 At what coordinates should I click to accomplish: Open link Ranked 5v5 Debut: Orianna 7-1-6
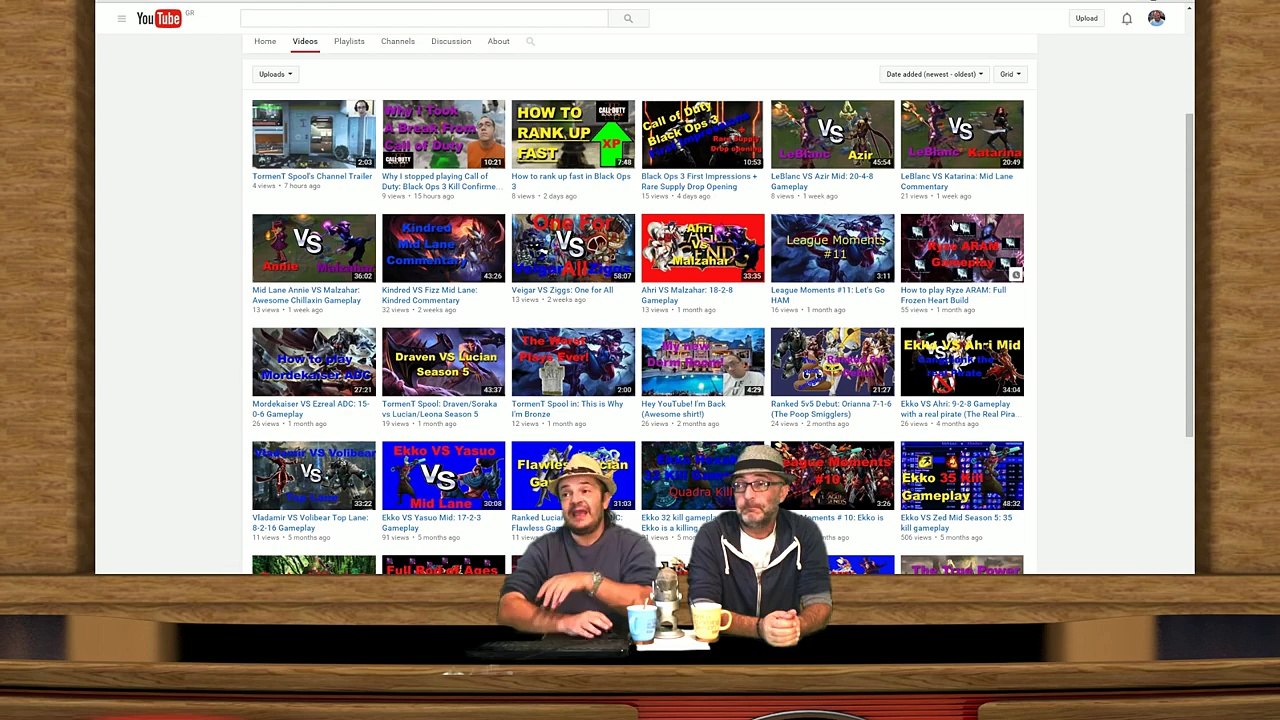[831, 410]
